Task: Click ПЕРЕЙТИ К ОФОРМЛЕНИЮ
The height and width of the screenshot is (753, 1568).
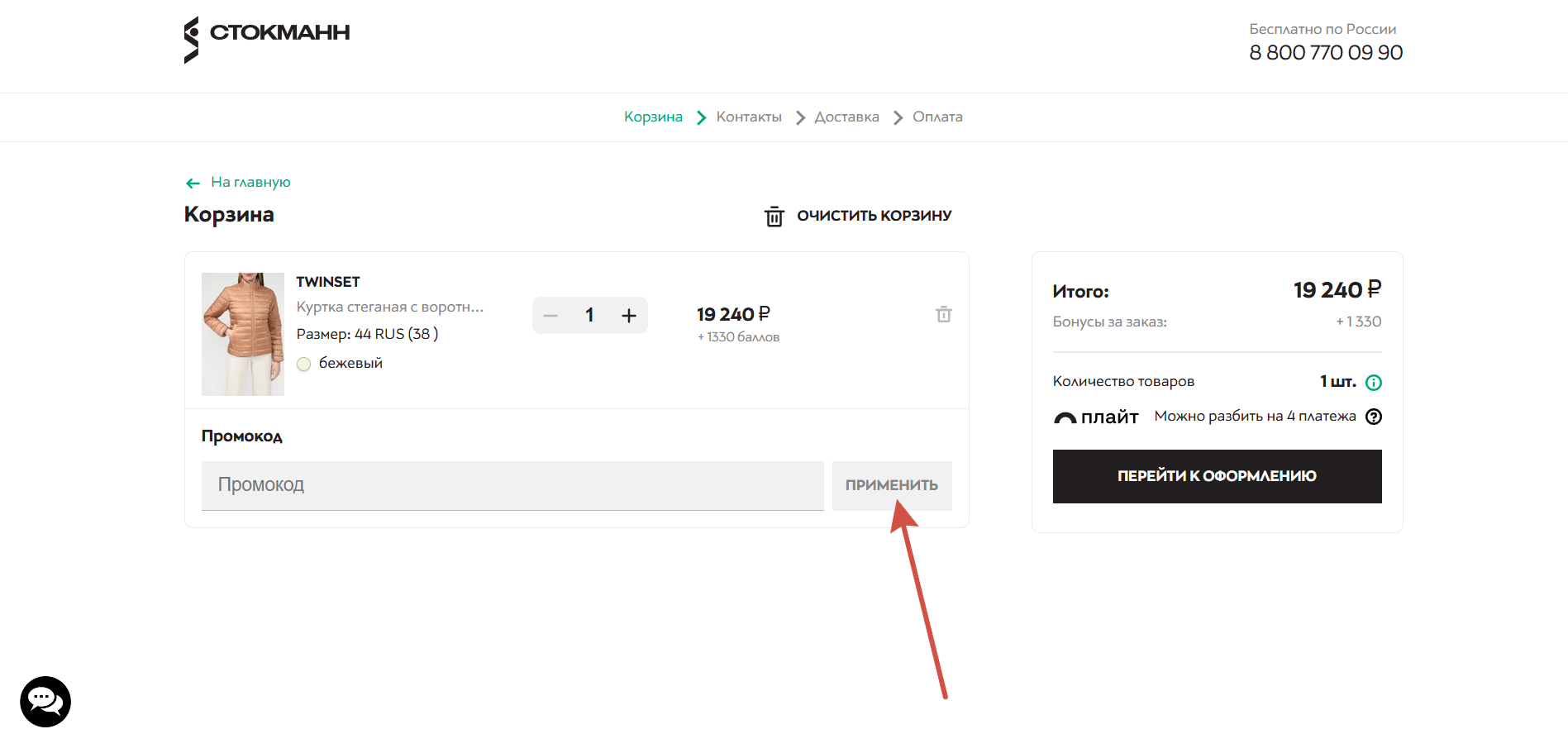Action: coord(1217,476)
